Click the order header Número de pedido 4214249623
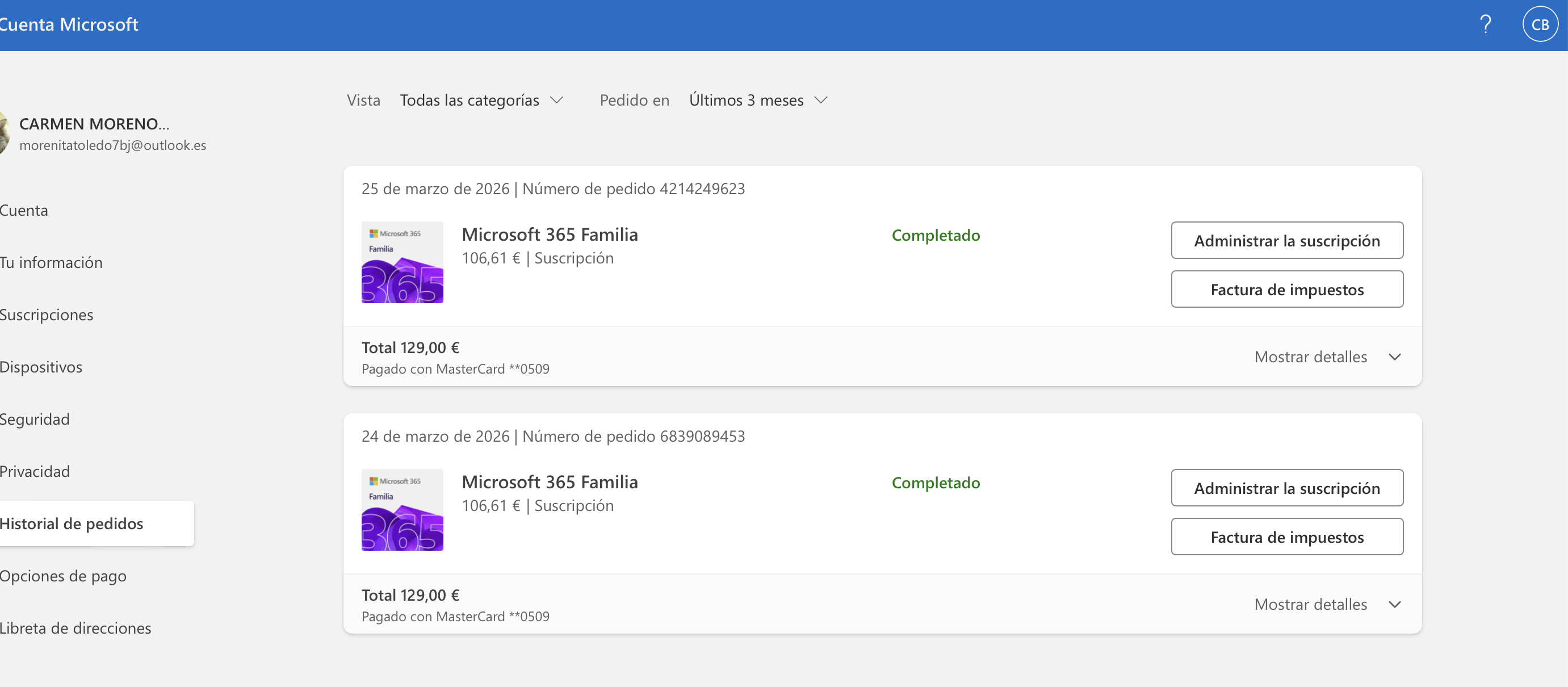Image resolution: width=1568 pixels, height=687 pixels. [634, 189]
